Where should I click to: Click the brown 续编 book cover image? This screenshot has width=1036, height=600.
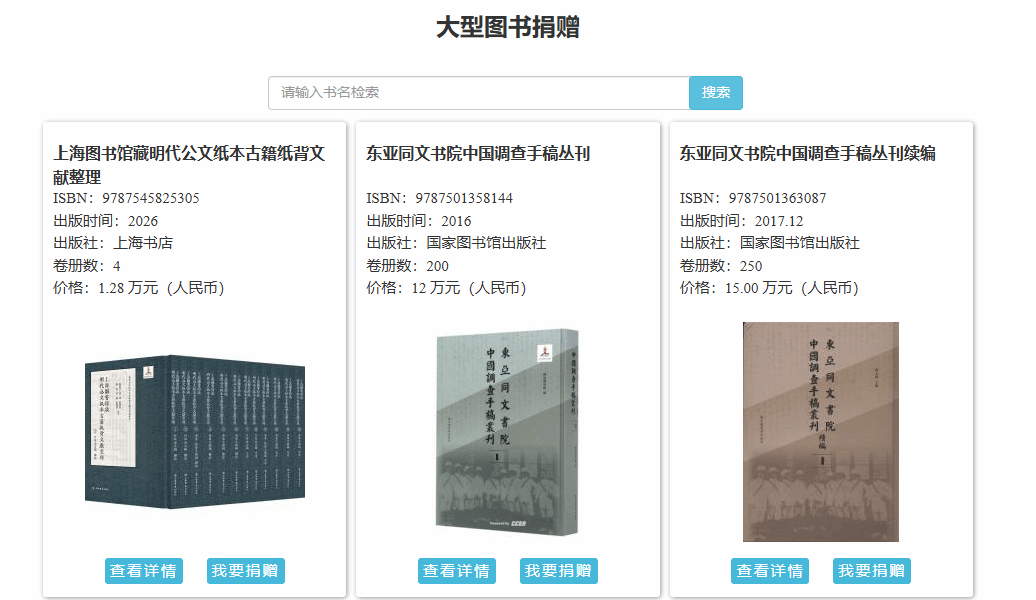click(x=820, y=431)
